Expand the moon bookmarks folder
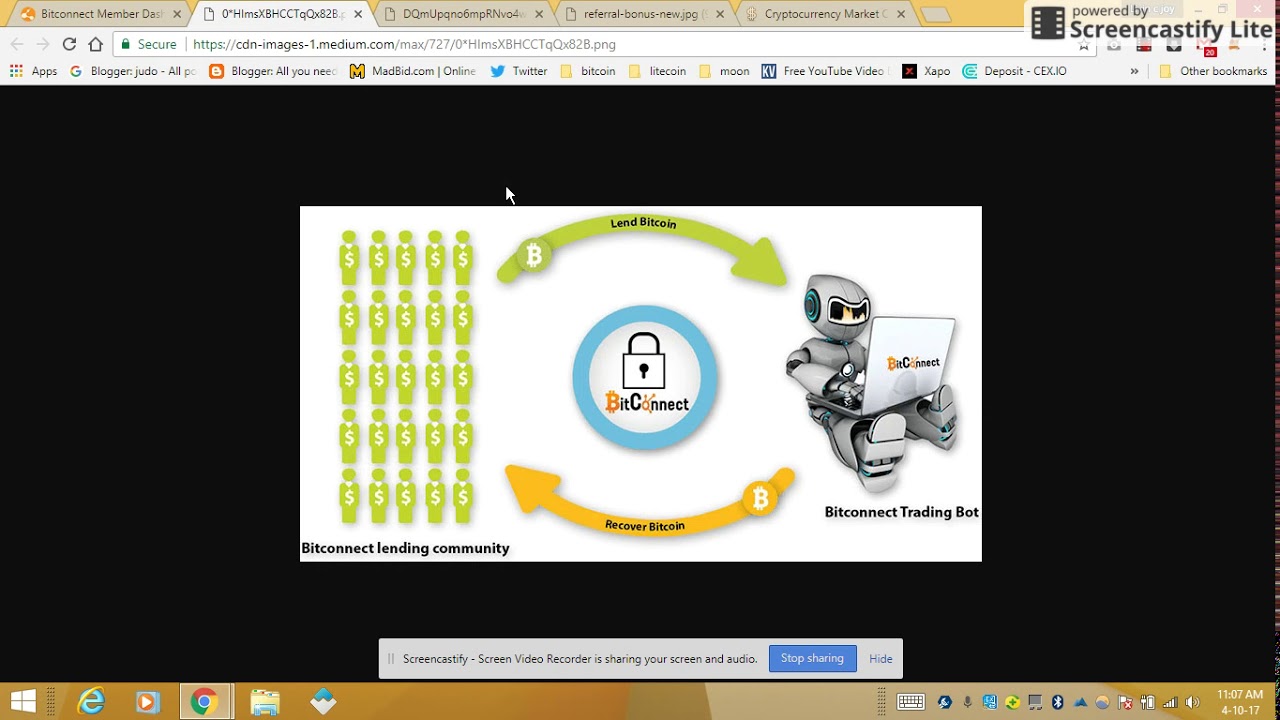1280x720 pixels. (724, 71)
